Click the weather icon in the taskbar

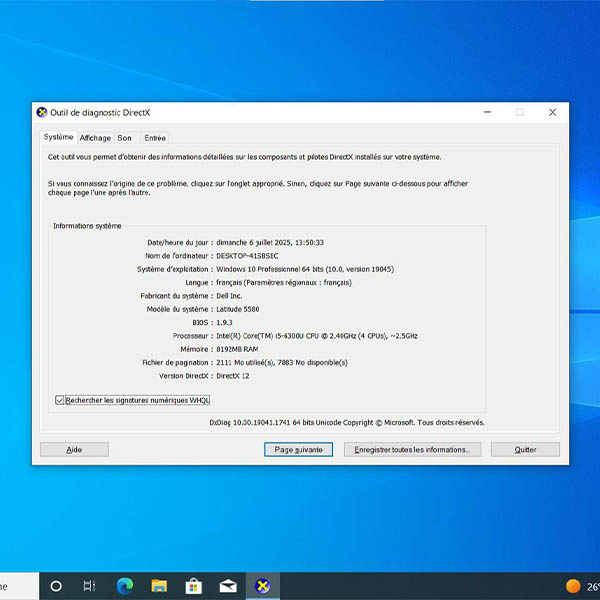573,586
